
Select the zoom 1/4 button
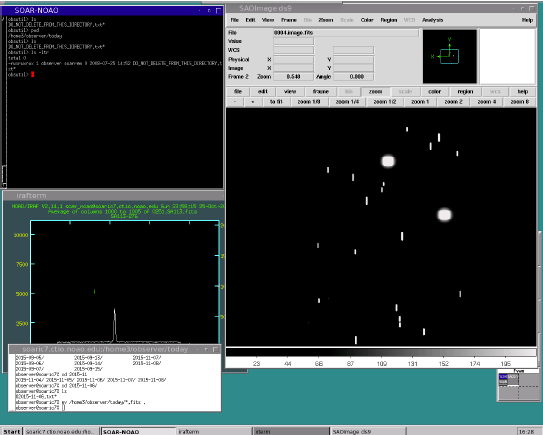pyautogui.click(x=347, y=102)
